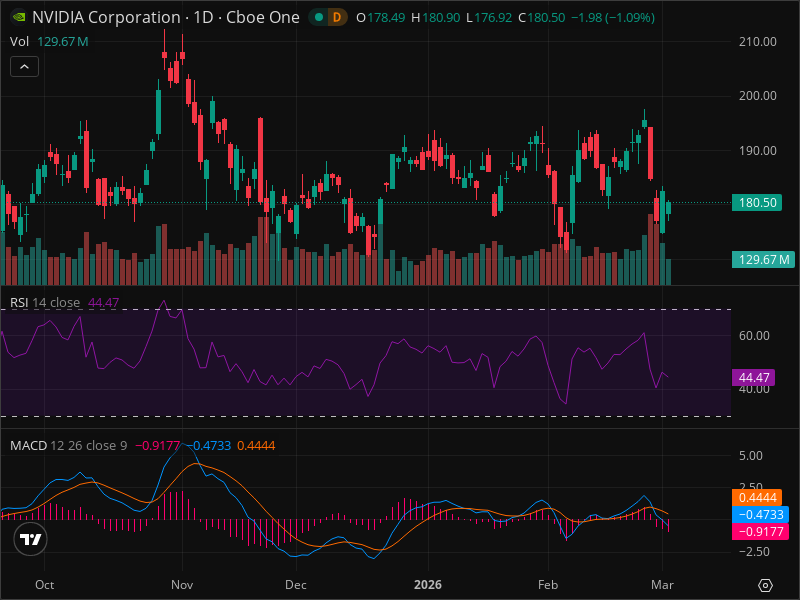The height and width of the screenshot is (600, 800).
Task: Click the H180.90 high value in header
Action: click(x=436, y=18)
